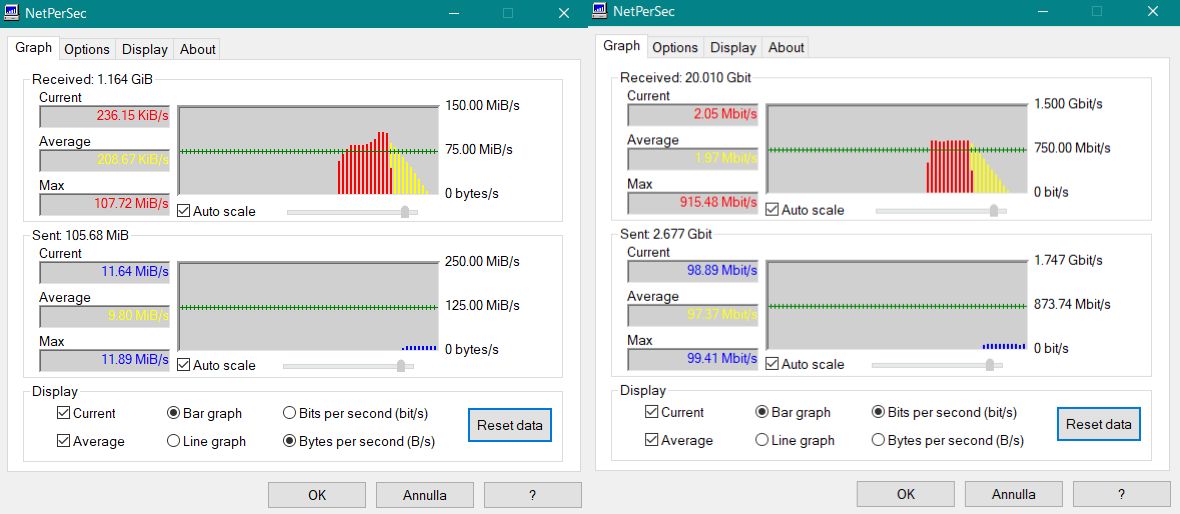1180x514 pixels.
Task: Click the 873.74 Mbit/s scale label
Action: tap(1072, 304)
